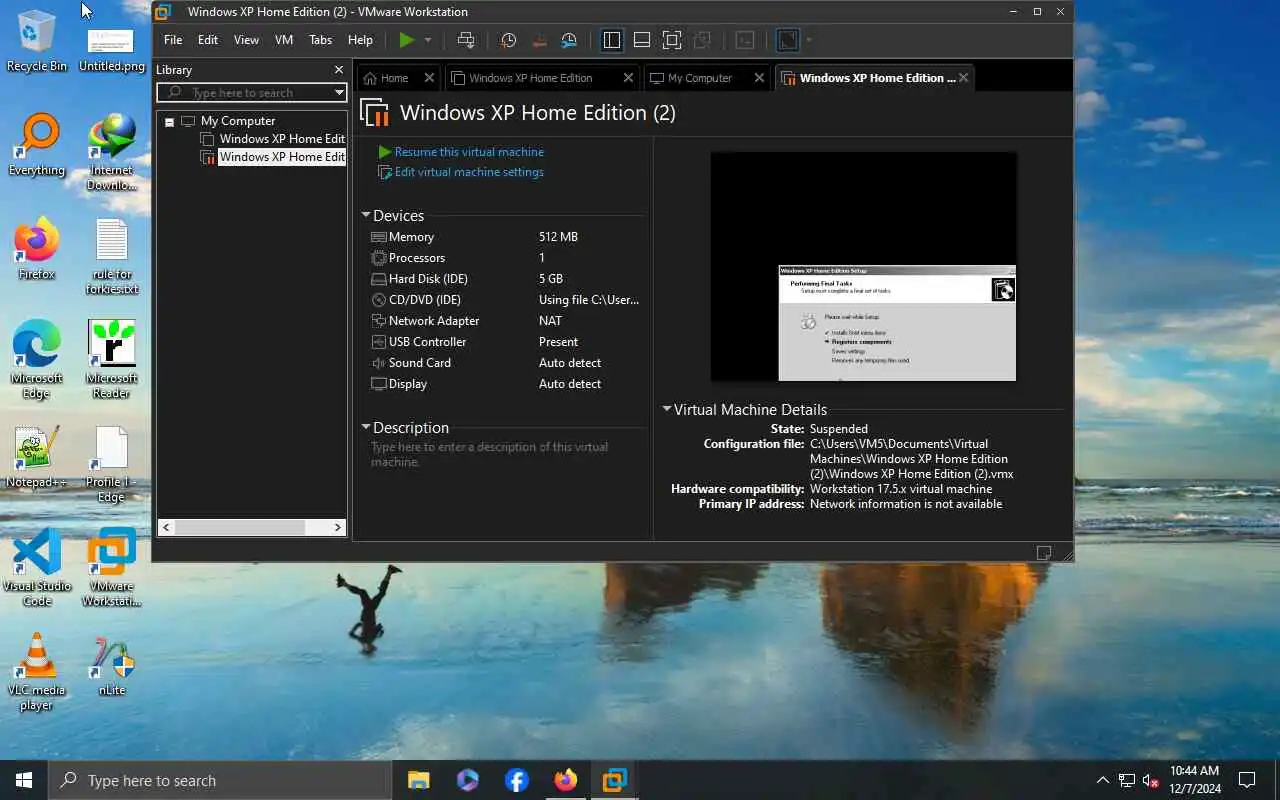
Task: Open File Explorer from the taskbar
Action: point(418,780)
